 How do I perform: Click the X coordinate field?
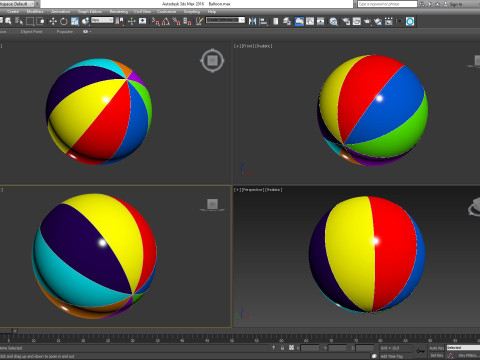(x=310, y=348)
